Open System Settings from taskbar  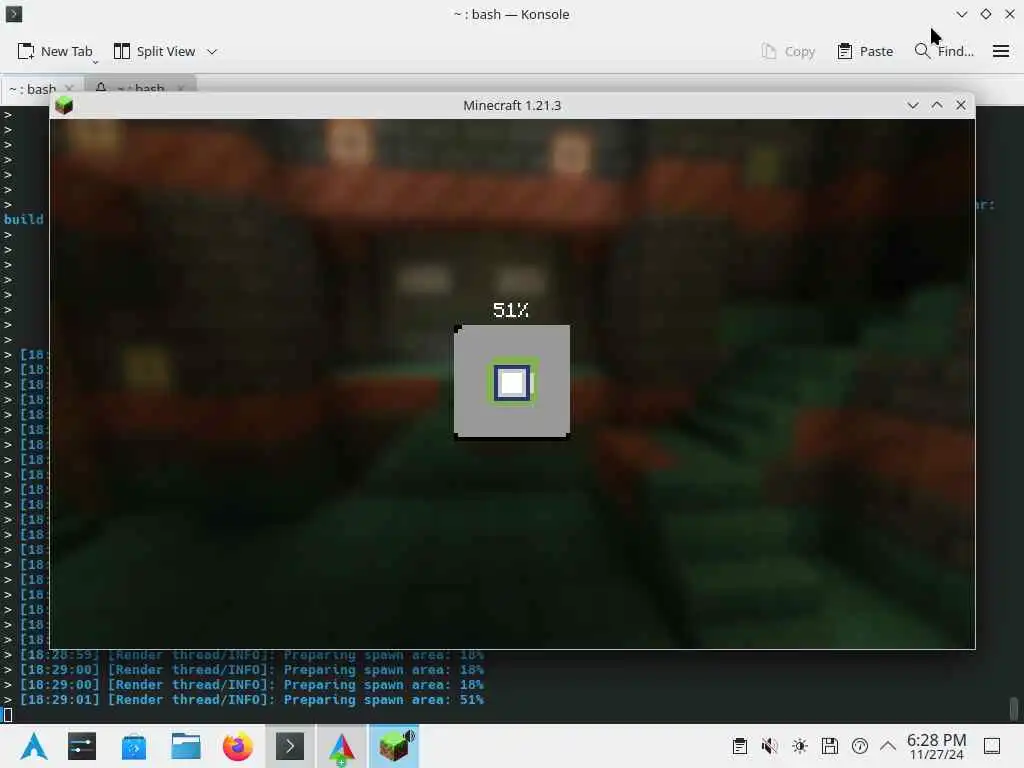82,746
